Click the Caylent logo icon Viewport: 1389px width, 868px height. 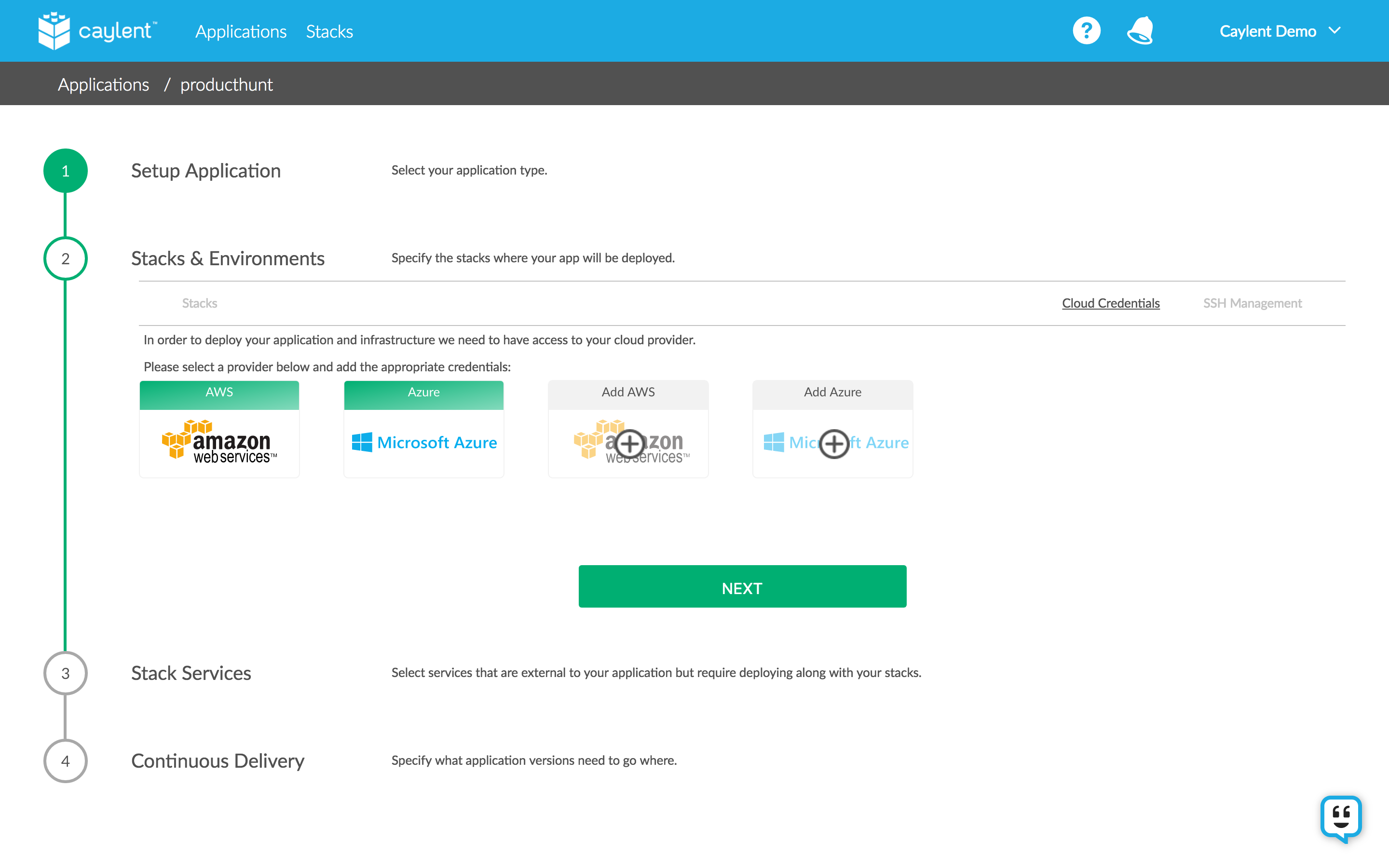[x=54, y=31]
